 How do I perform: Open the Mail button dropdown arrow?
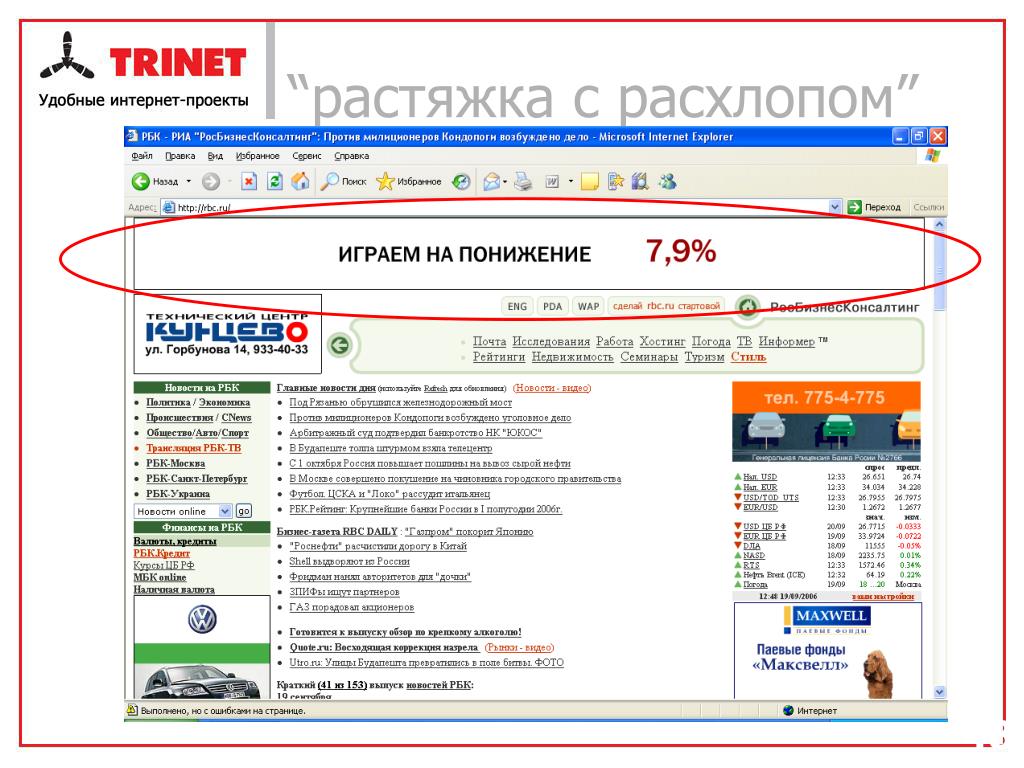point(505,182)
